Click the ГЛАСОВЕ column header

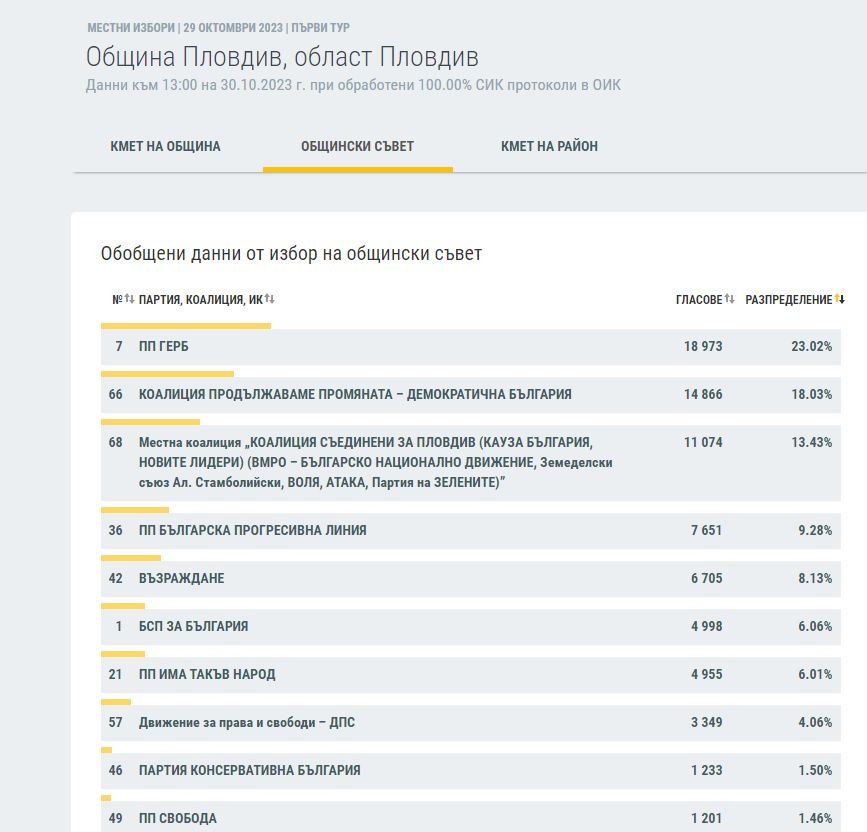coord(699,300)
